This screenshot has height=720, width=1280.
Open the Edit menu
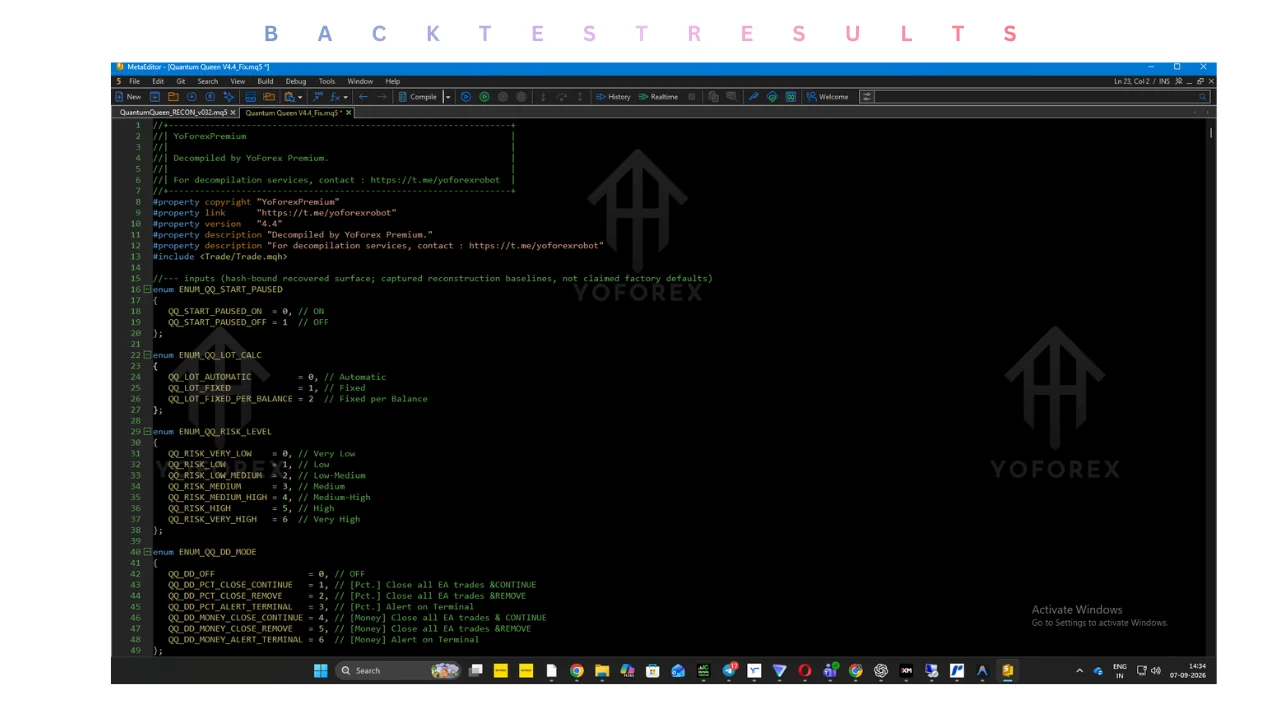pos(158,81)
